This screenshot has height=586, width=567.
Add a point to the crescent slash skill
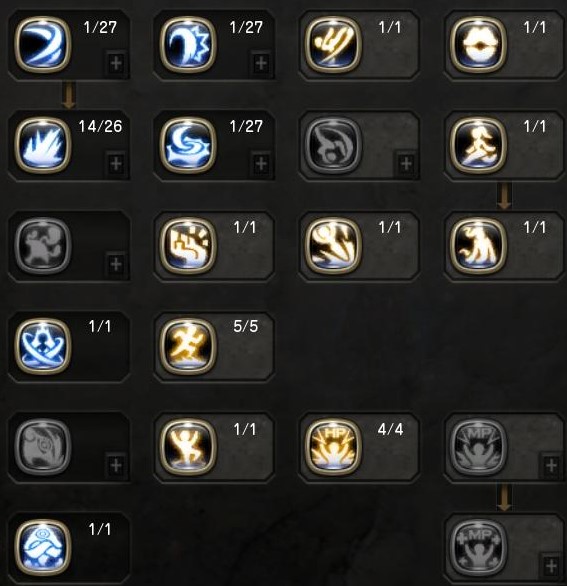116,63
